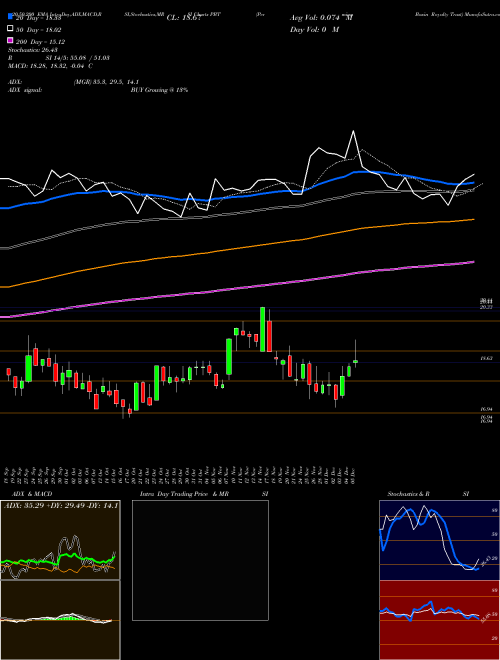Open the blue Stochastics mini chart
500x660 pixels.
(439, 540)
